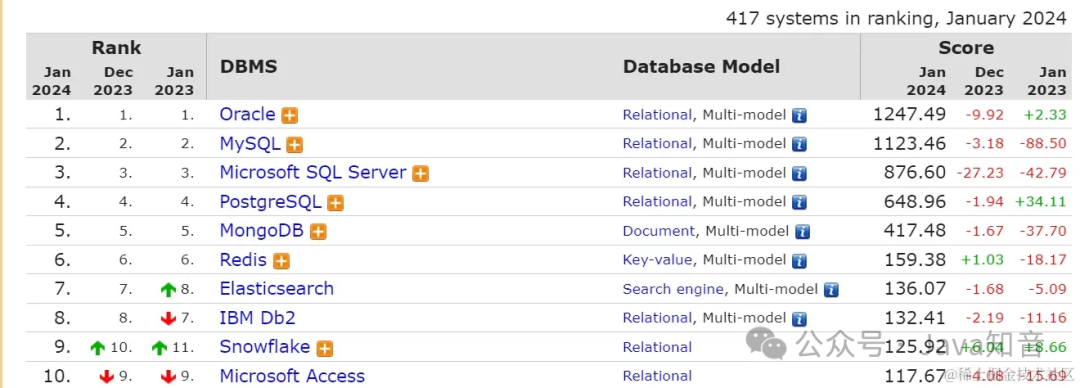Click Relational link in Snowflake row
The image size is (1080, 388).
[x=657, y=347]
